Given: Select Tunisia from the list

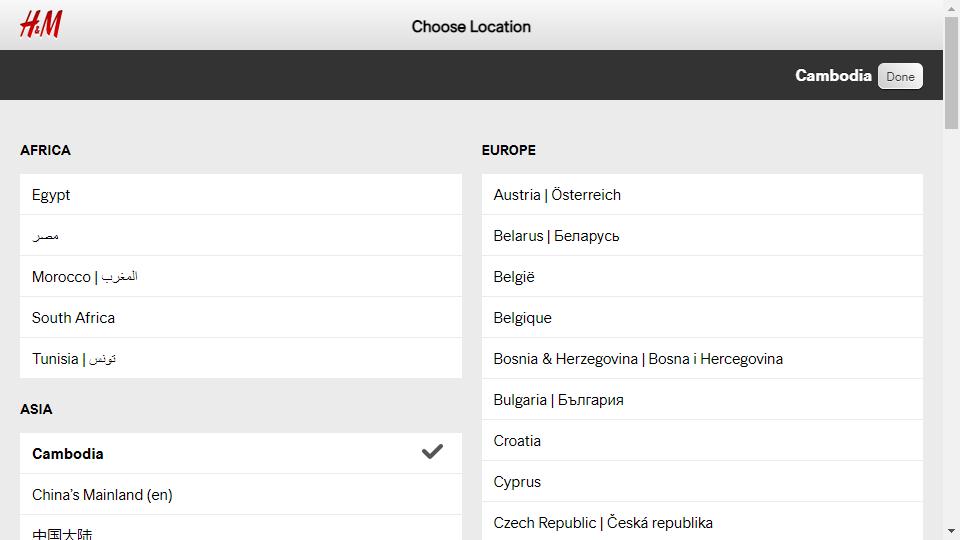Looking at the screenshot, I should (241, 359).
